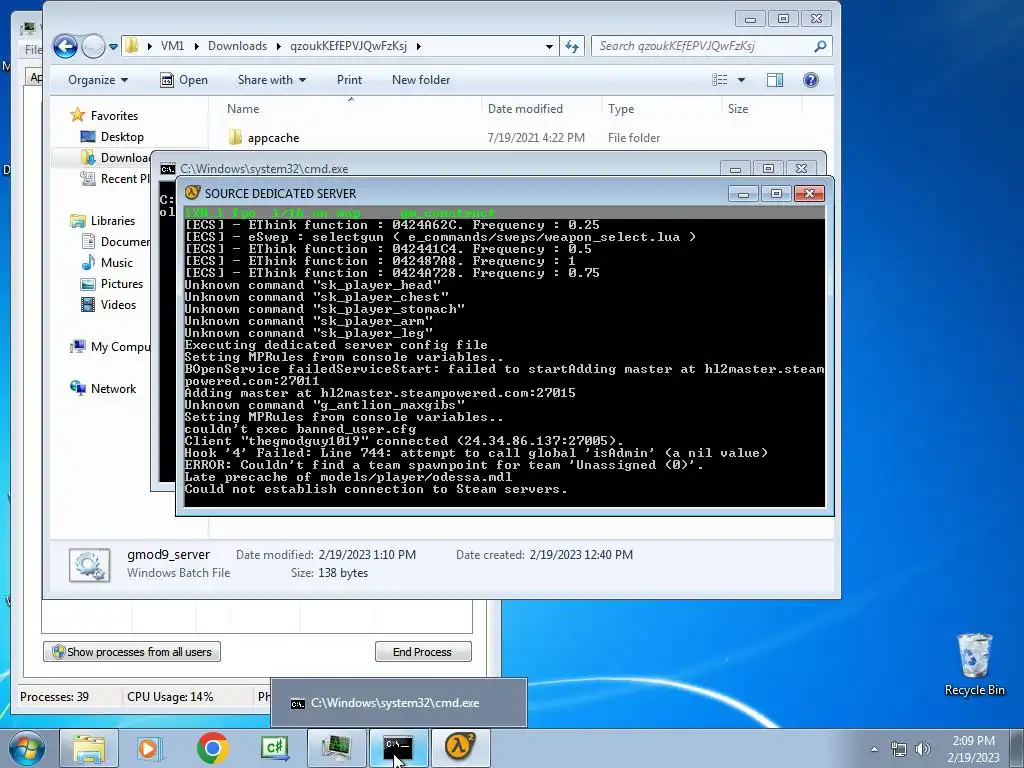The image size is (1024, 768).
Task: Open the Windows Start button
Action: 27,748
